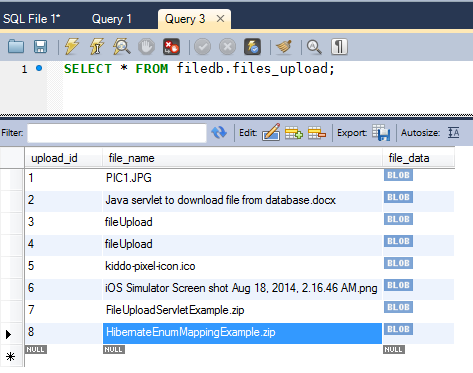Screen dimensions: 473x373
Task: Toggle the auto-commit mode icon
Action: point(252,47)
